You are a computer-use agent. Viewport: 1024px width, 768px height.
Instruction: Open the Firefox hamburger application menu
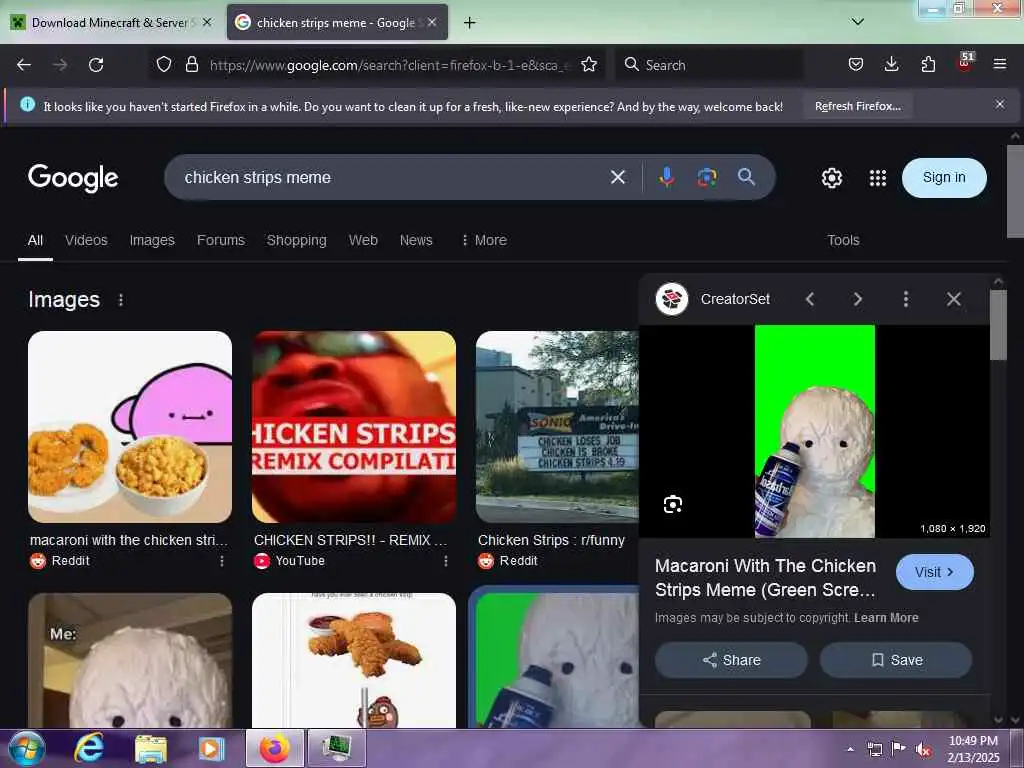coord(1000,64)
